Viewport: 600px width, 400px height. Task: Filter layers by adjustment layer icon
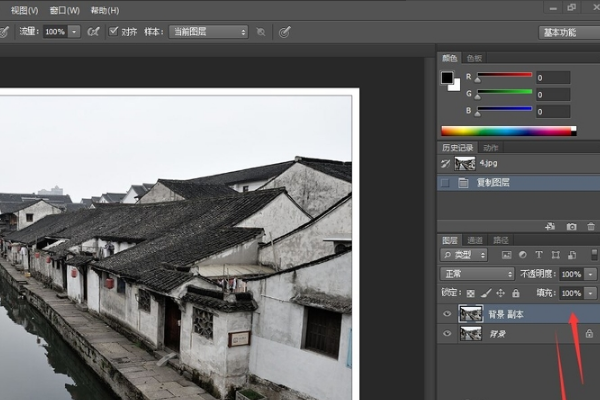[523, 255]
